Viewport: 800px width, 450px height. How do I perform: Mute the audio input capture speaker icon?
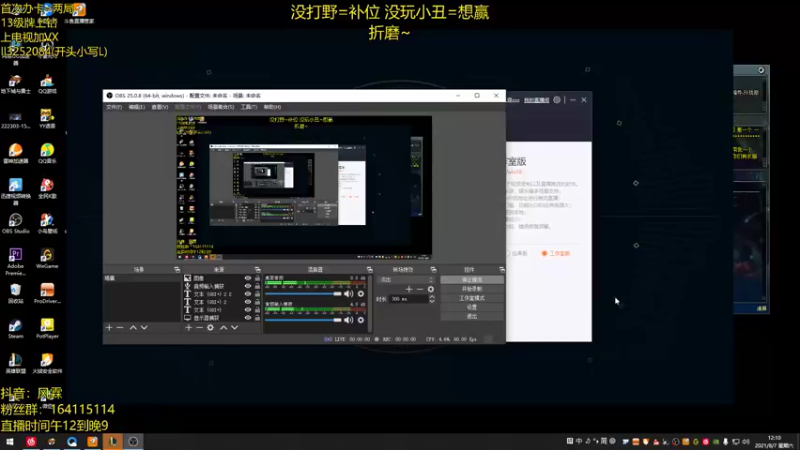pos(348,320)
